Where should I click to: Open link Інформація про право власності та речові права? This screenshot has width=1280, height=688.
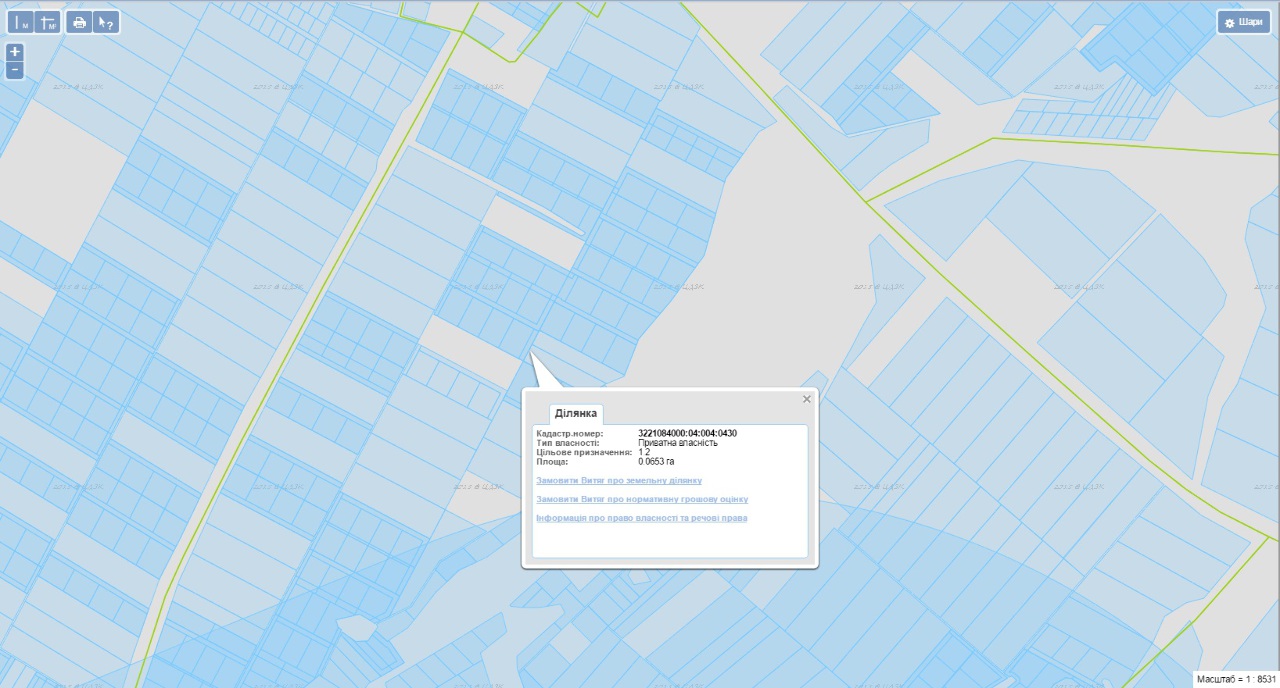[642, 518]
